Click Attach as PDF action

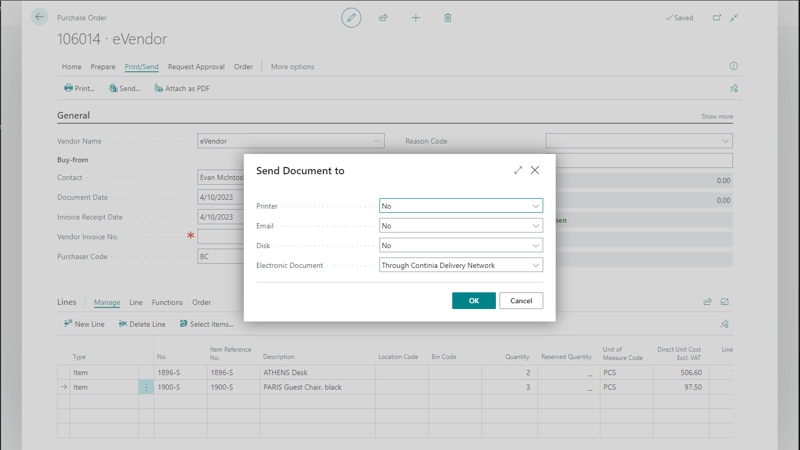[182, 88]
